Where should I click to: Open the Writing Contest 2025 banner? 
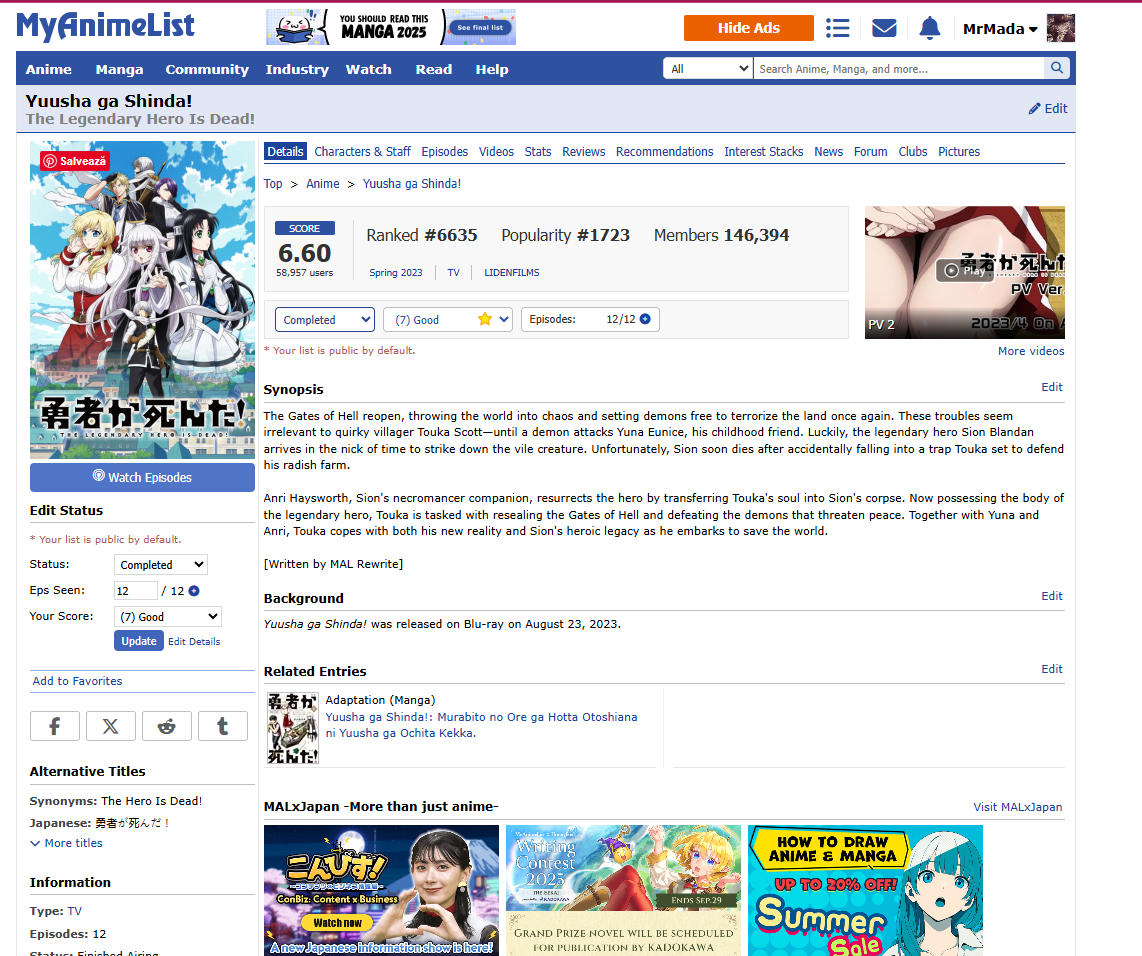click(x=623, y=890)
